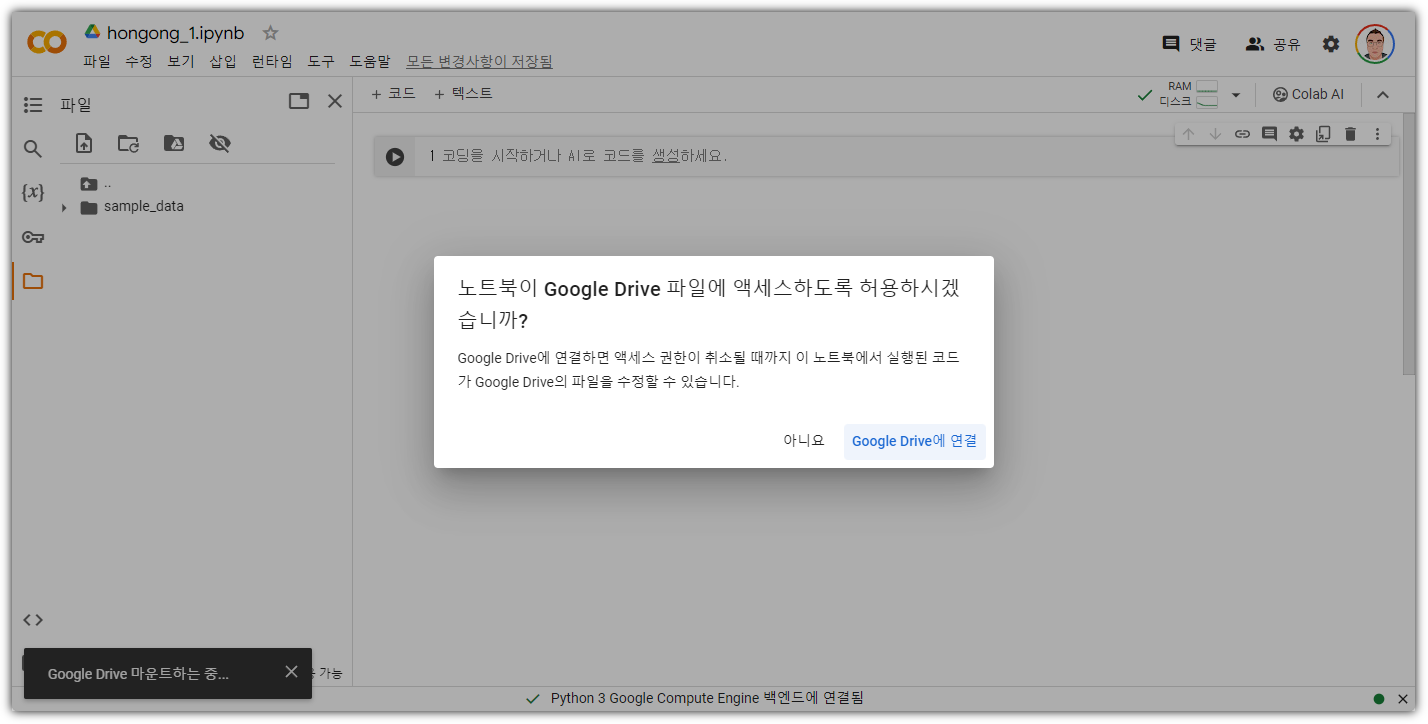Image resolution: width=1428 pixels, height=724 pixels.
Task: Open the secrets key icon in sidebar
Action: click(x=33, y=237)
